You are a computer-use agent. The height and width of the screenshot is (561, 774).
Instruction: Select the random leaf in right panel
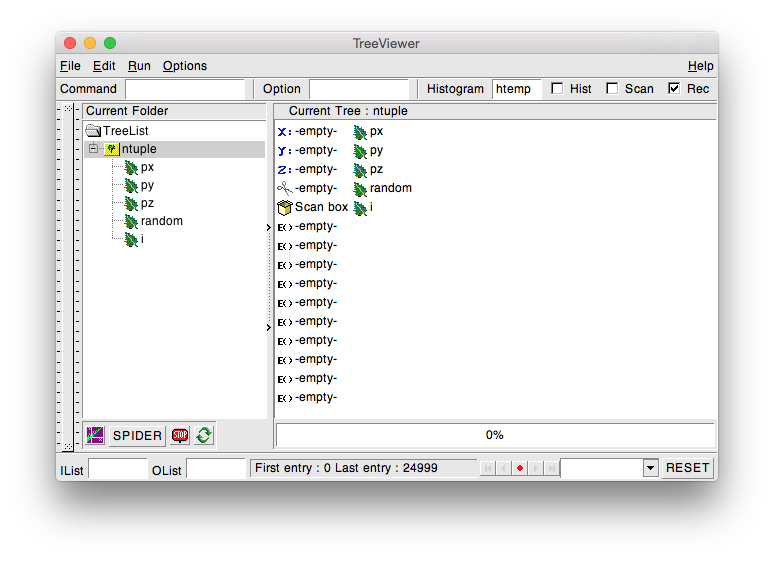[x=360, y=188]
